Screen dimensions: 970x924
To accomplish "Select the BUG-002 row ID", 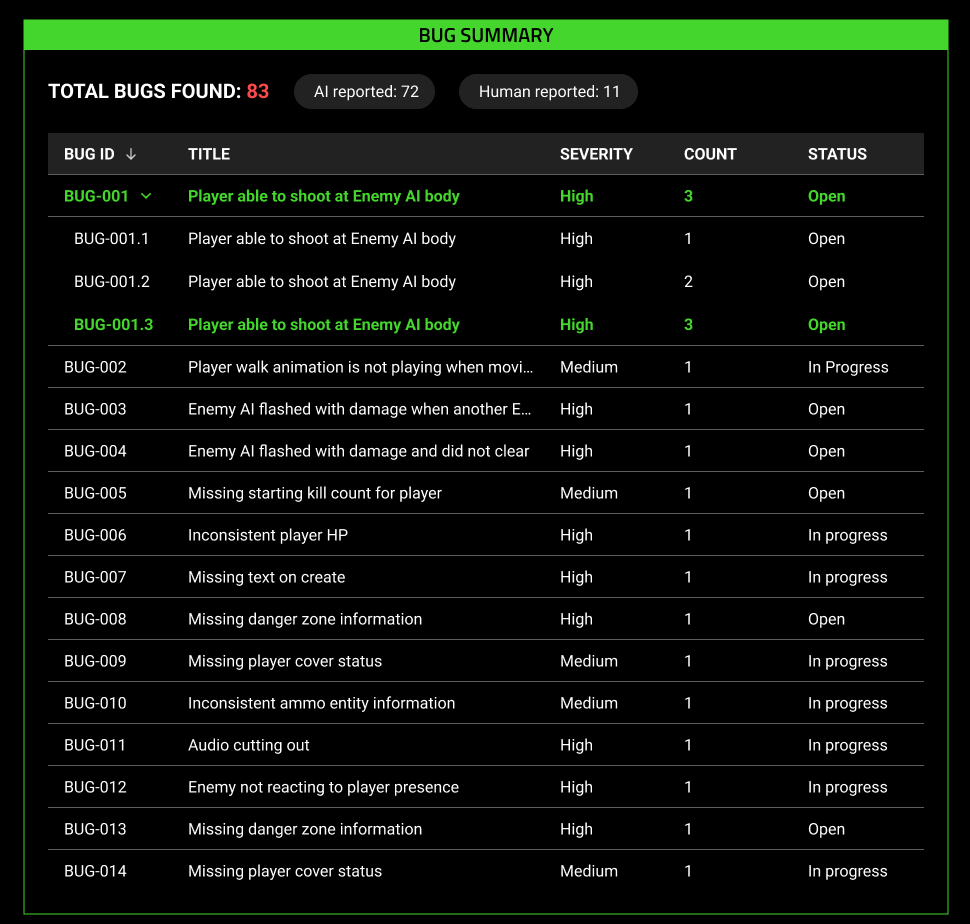I will (95, 367).
